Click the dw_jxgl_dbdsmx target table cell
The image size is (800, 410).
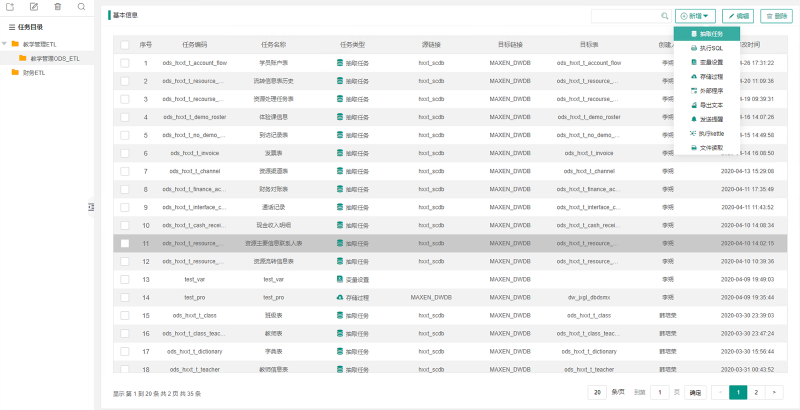click(x=589, y=297)
